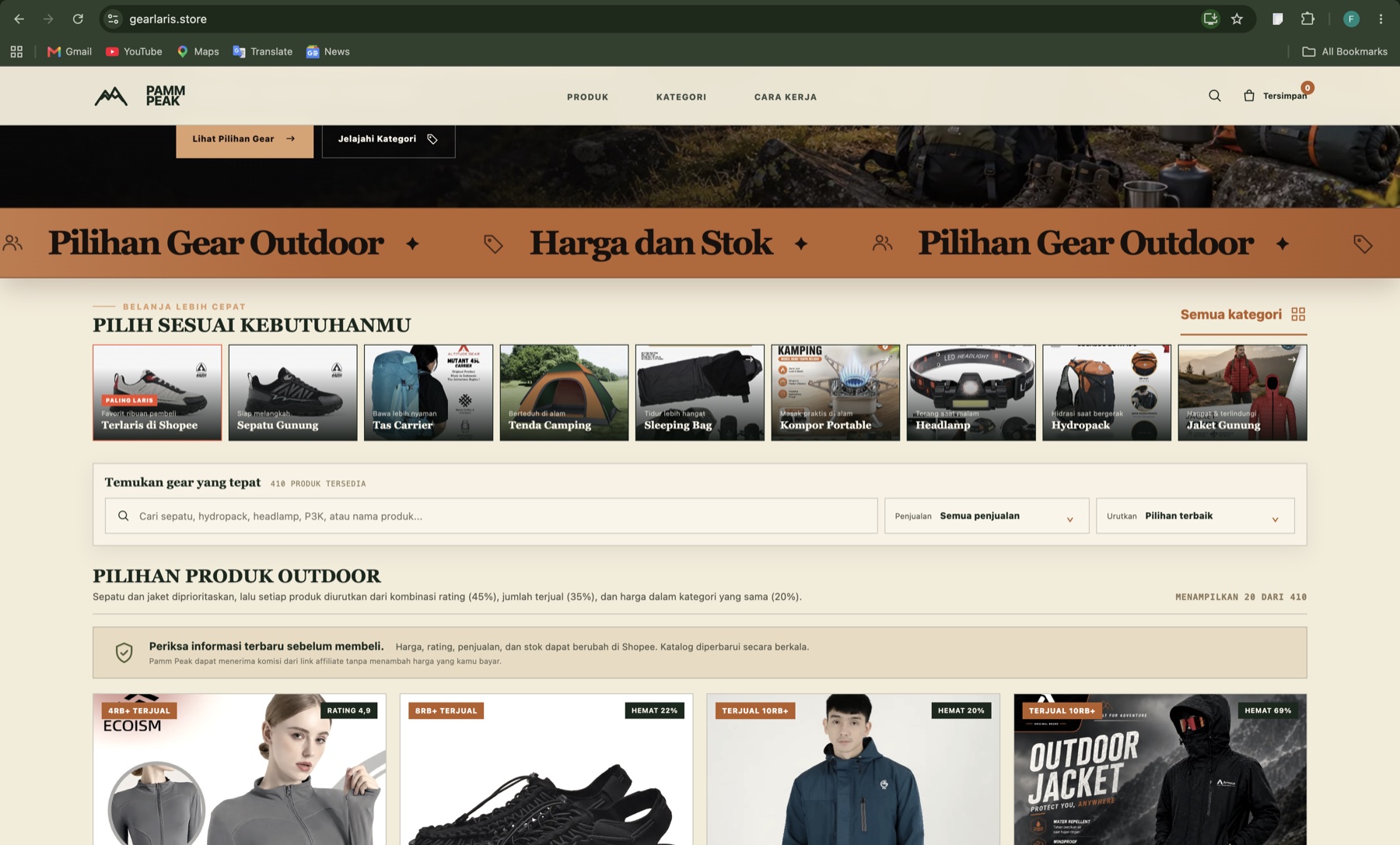
Task: Open the News bookmark
Action: click(x=328, y=51)
